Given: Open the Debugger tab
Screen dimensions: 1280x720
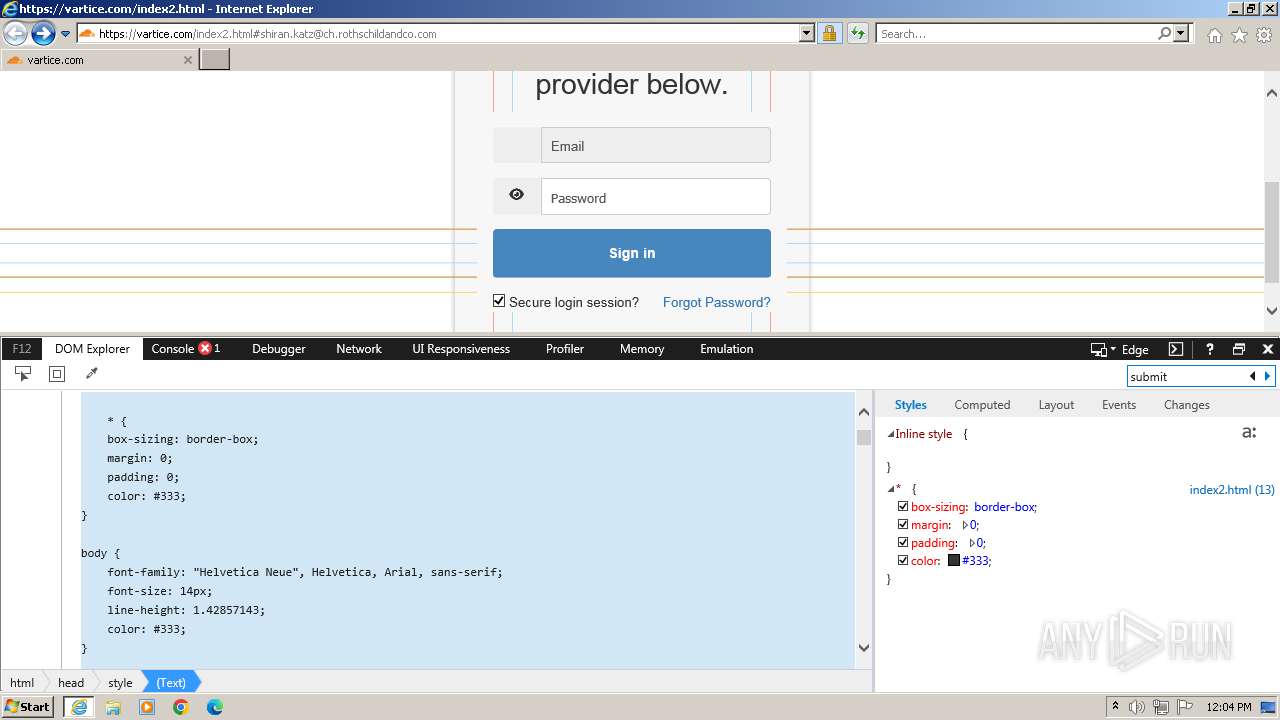Looking at the screenshot, I should pyautogui.click(x=279, y=349).
